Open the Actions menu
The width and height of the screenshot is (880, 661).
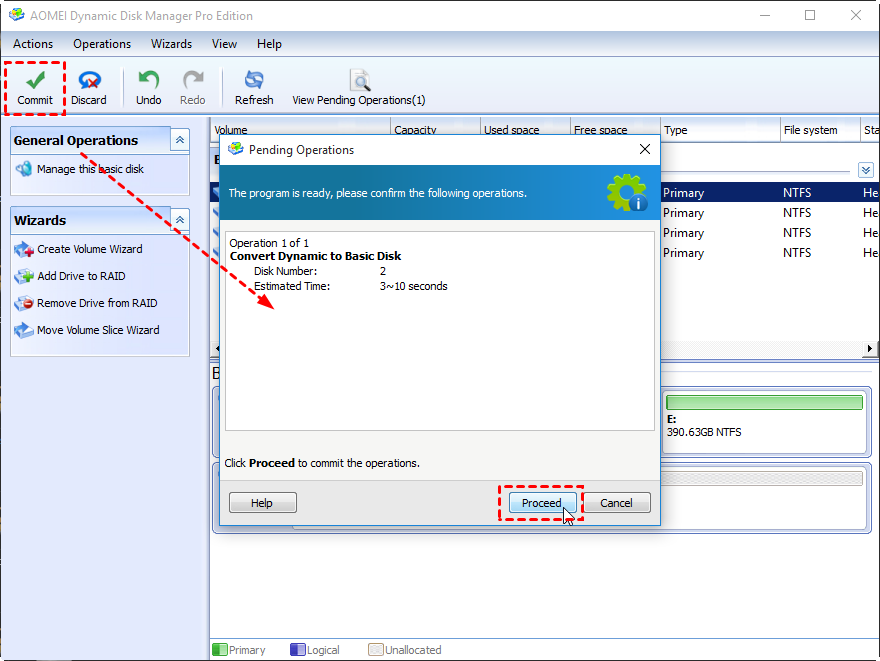pyautogui.click(x=33, y=44)
